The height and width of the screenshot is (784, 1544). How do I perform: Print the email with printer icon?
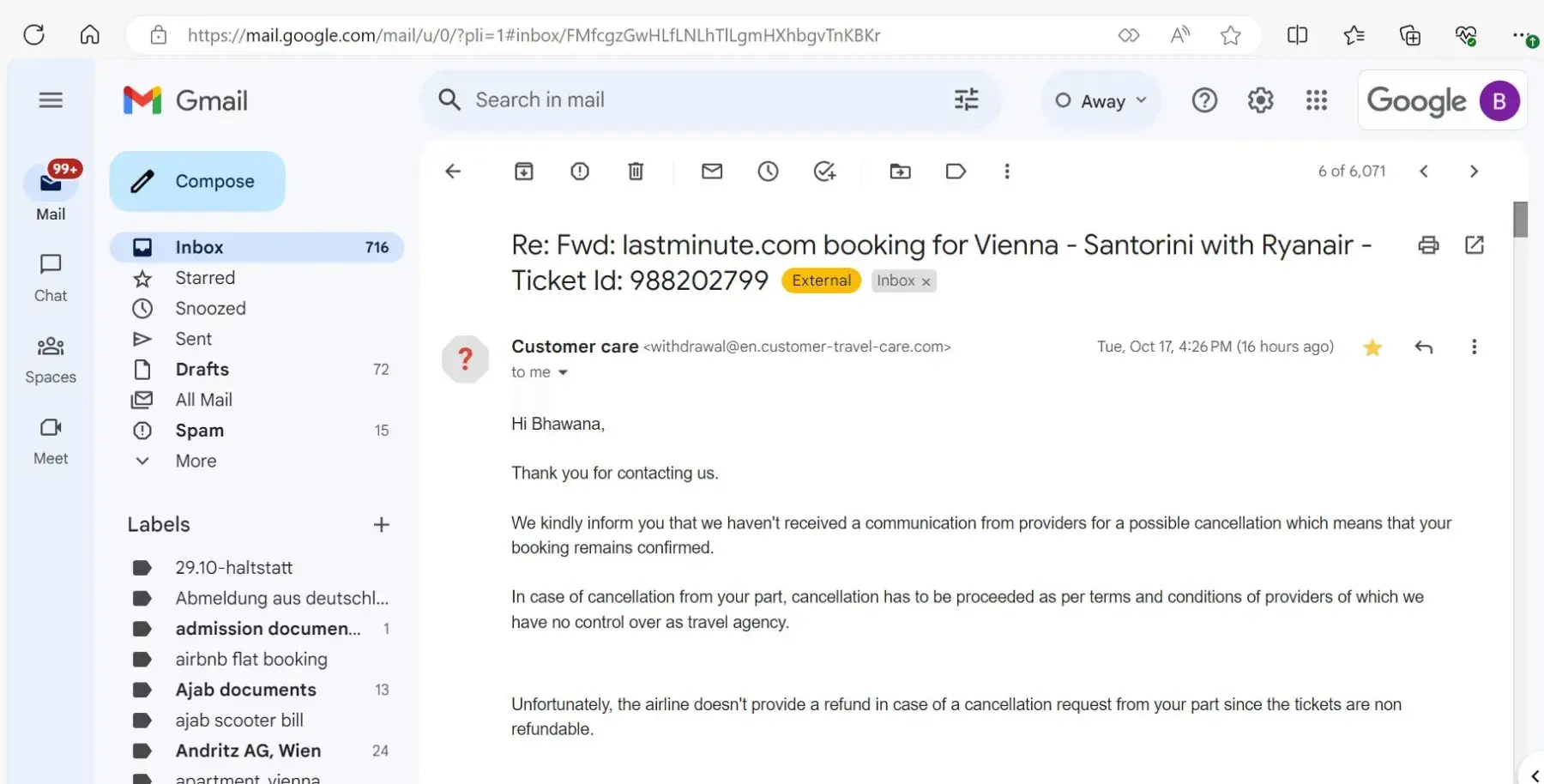(1428, 245)
